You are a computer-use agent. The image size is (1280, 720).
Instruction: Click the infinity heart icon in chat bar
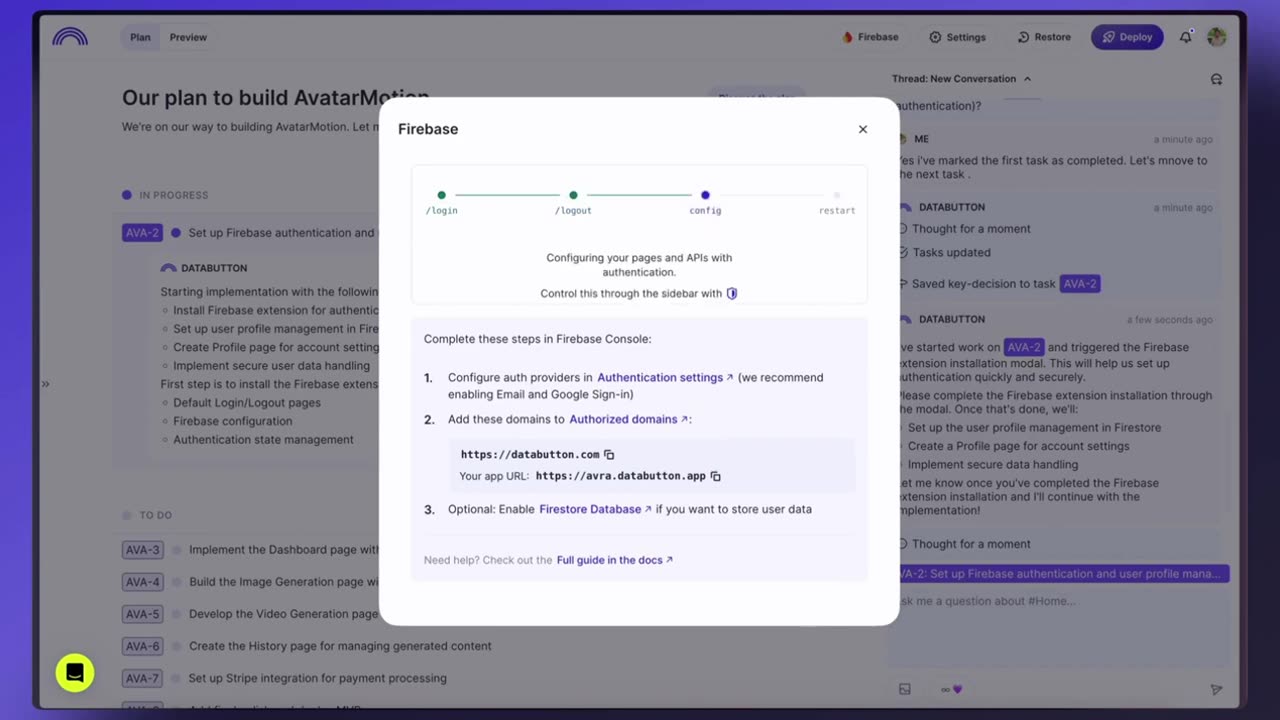pos(951,689)
